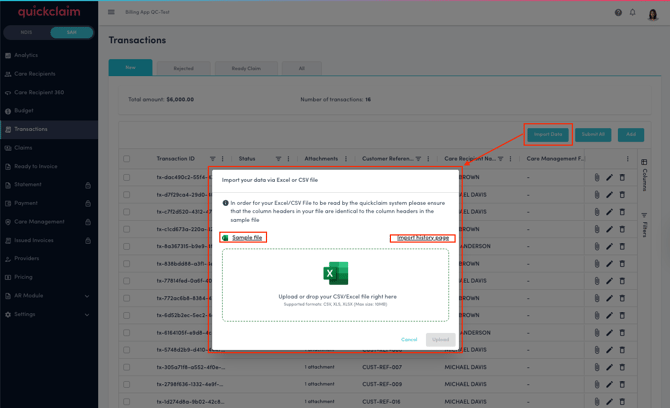This screenshot has height=408, width=670.
Task: Click the delete trash icon in first row
Action: (622, 178)
